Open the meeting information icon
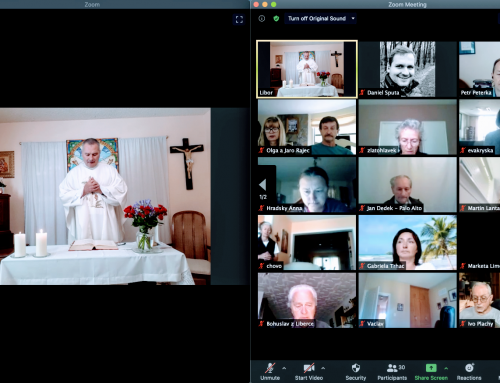 click(x=262, y=19)
